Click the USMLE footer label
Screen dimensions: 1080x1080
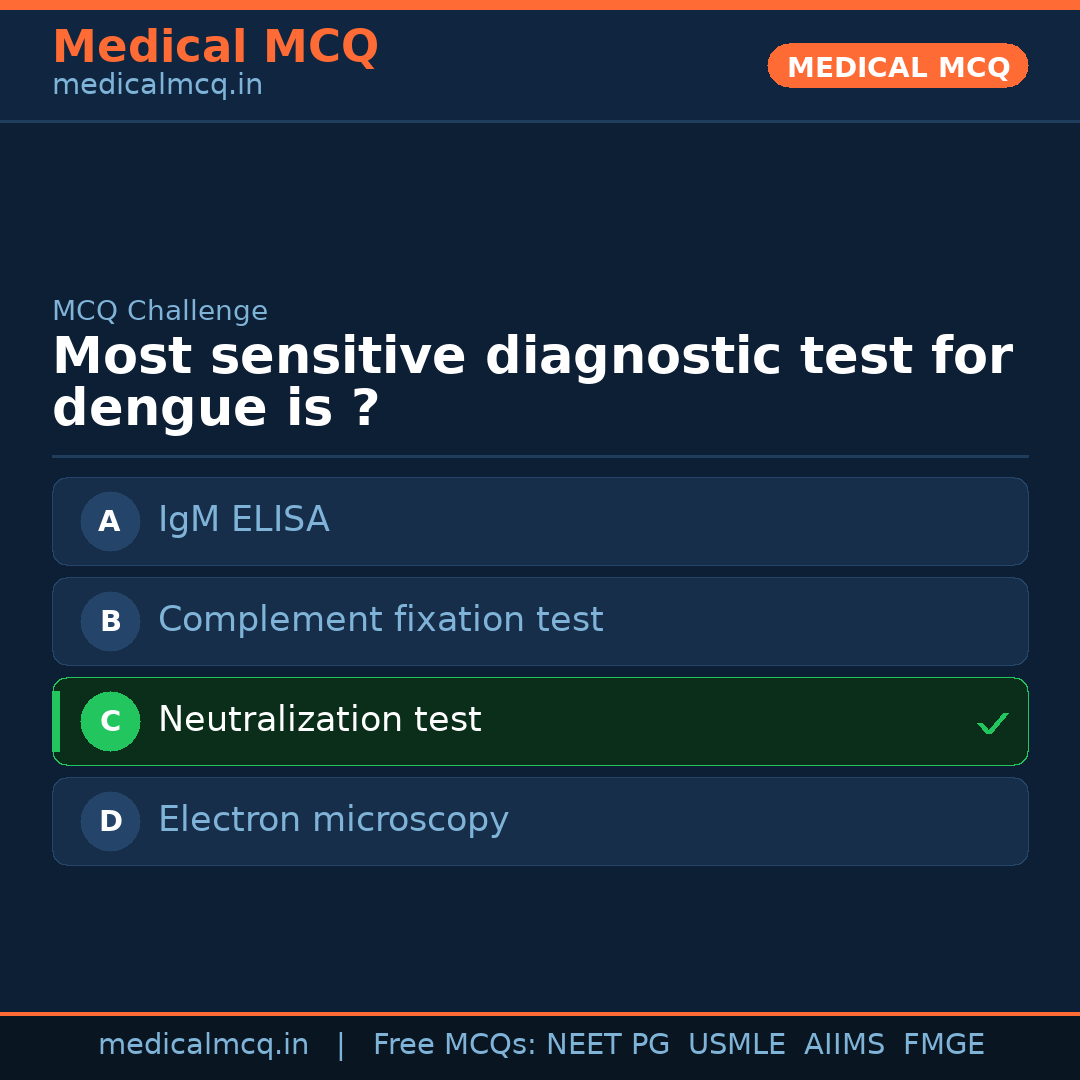[736, 1045]
